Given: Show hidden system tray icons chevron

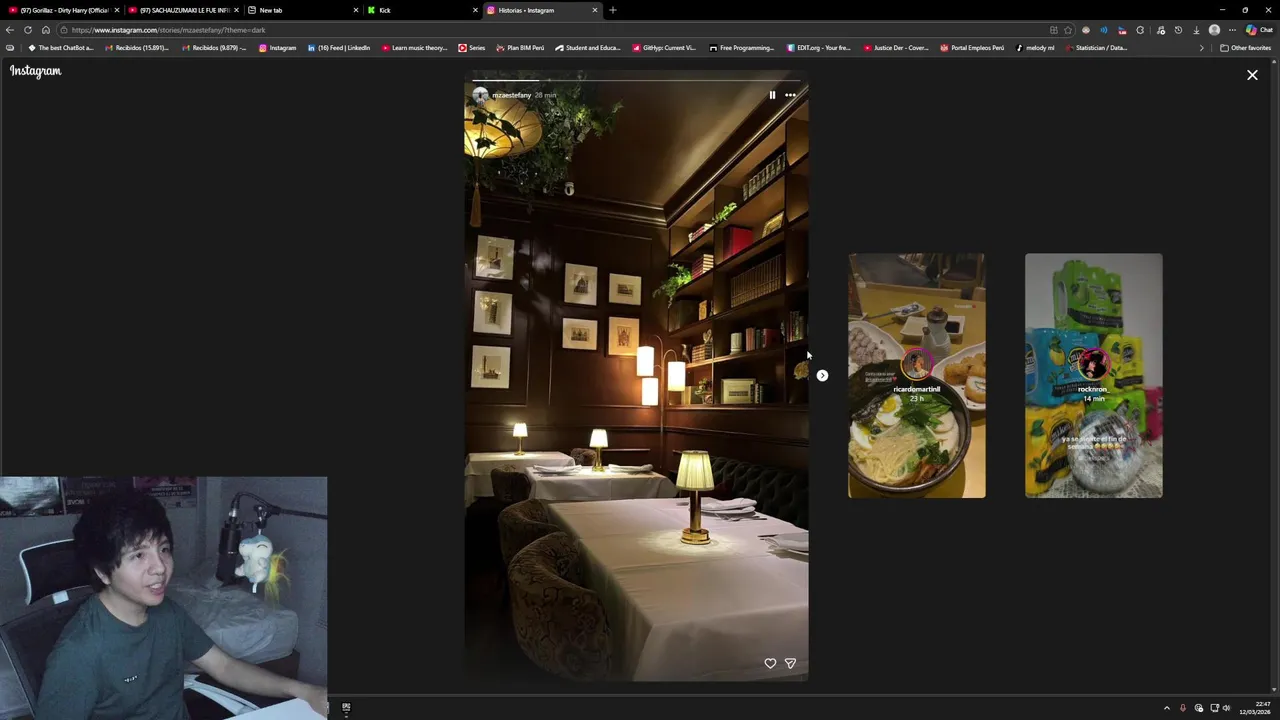Looking at the screenshot, I should click(x=1166, y=708).
